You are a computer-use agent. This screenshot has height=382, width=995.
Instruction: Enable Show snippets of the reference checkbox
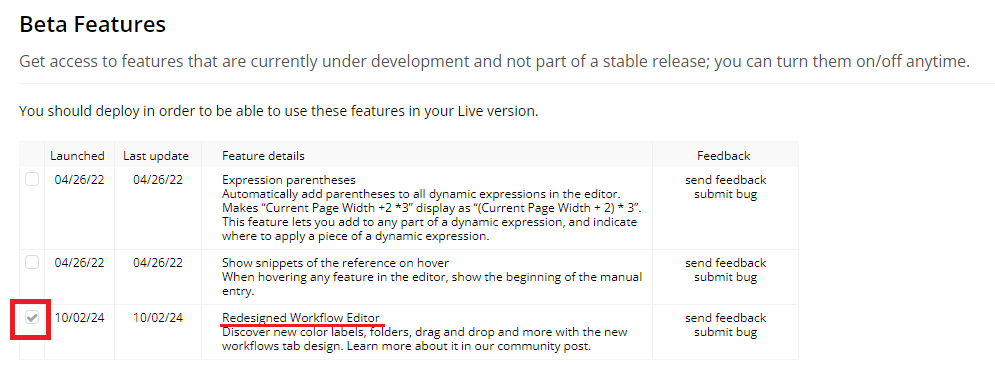pyautogui.click(x=32, y=262)
